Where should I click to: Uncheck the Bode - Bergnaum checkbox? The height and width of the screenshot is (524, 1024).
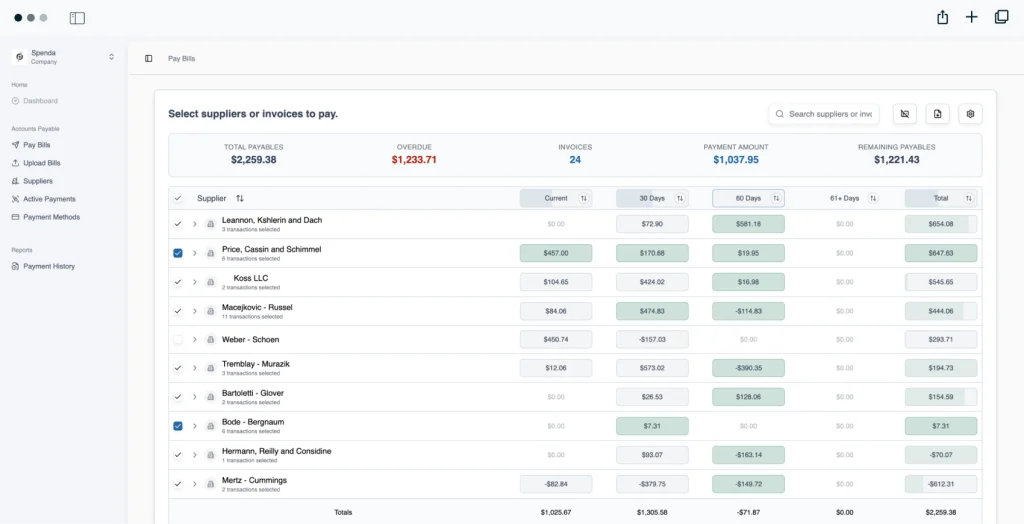178,426
